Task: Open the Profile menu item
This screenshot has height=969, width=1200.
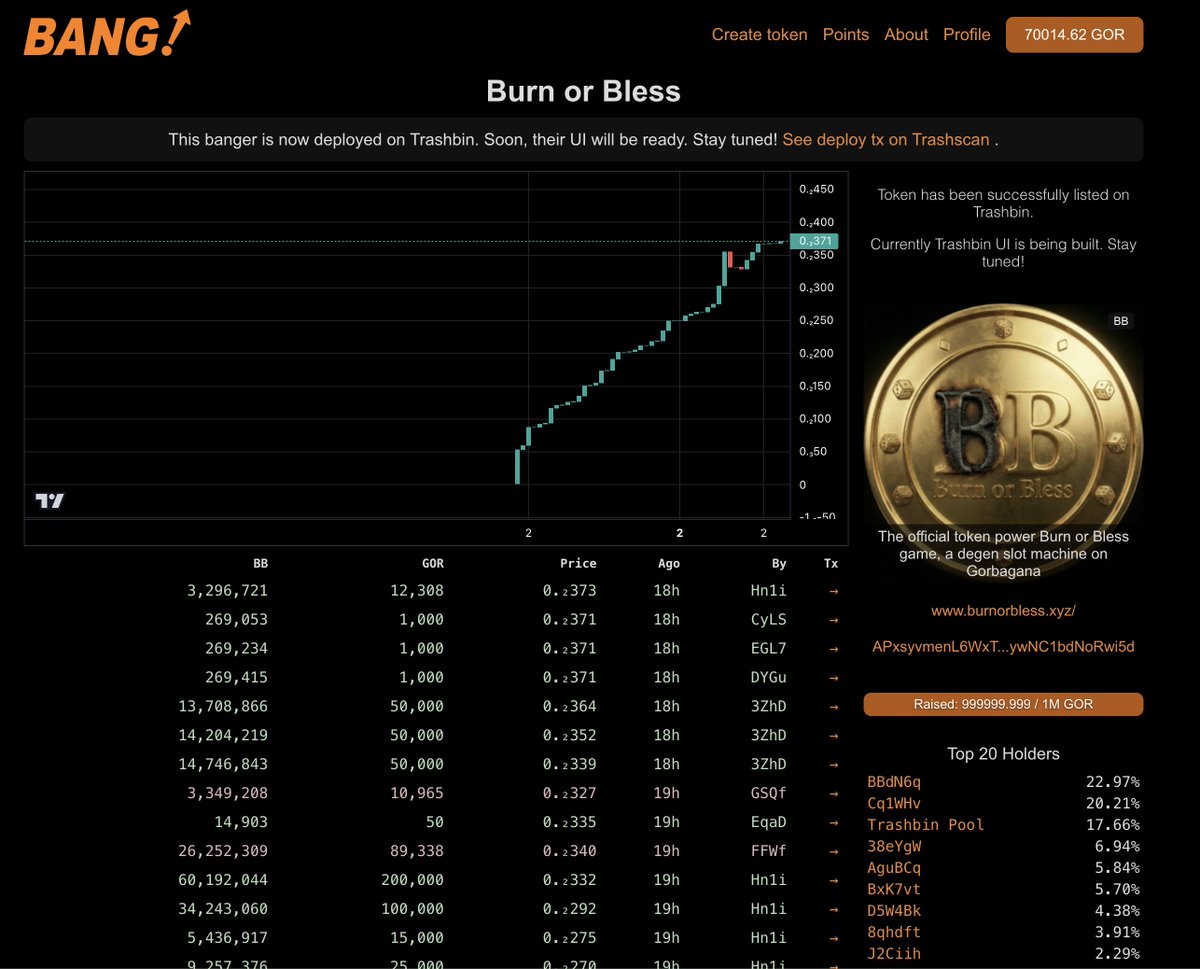Action: coord(966,34)
